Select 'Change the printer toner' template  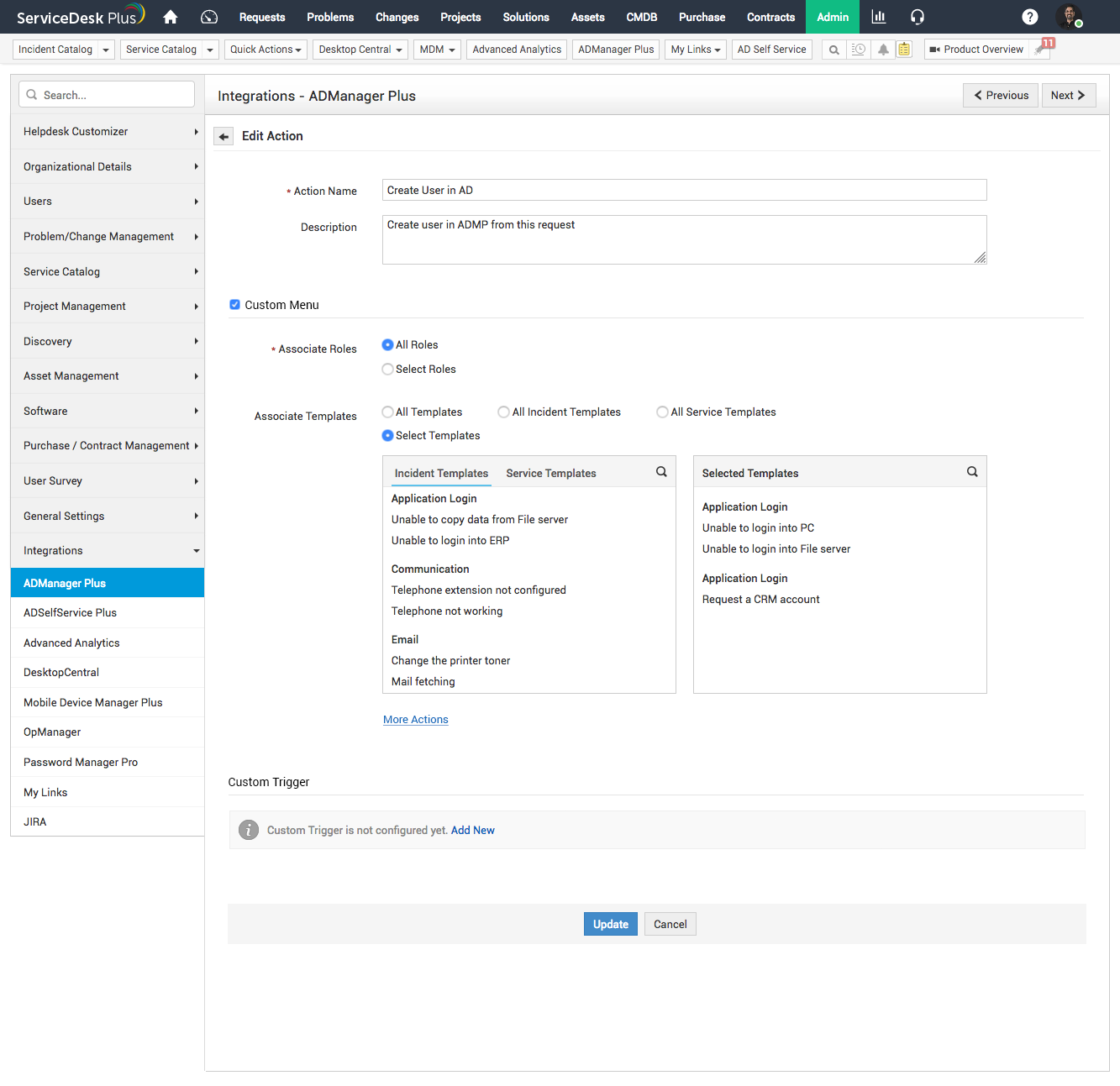(x=450, y=661)
